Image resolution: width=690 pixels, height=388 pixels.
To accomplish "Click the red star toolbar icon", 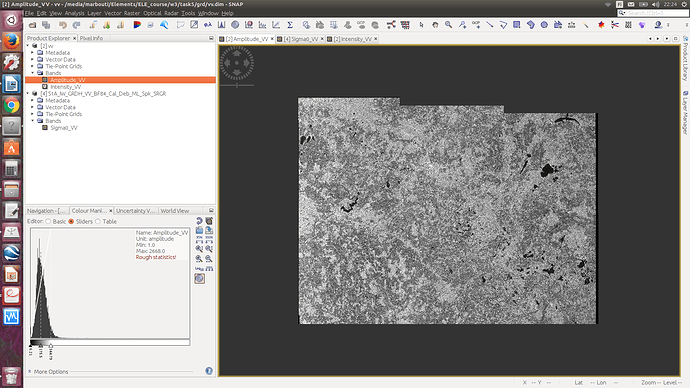I will [x=601, y=25].
